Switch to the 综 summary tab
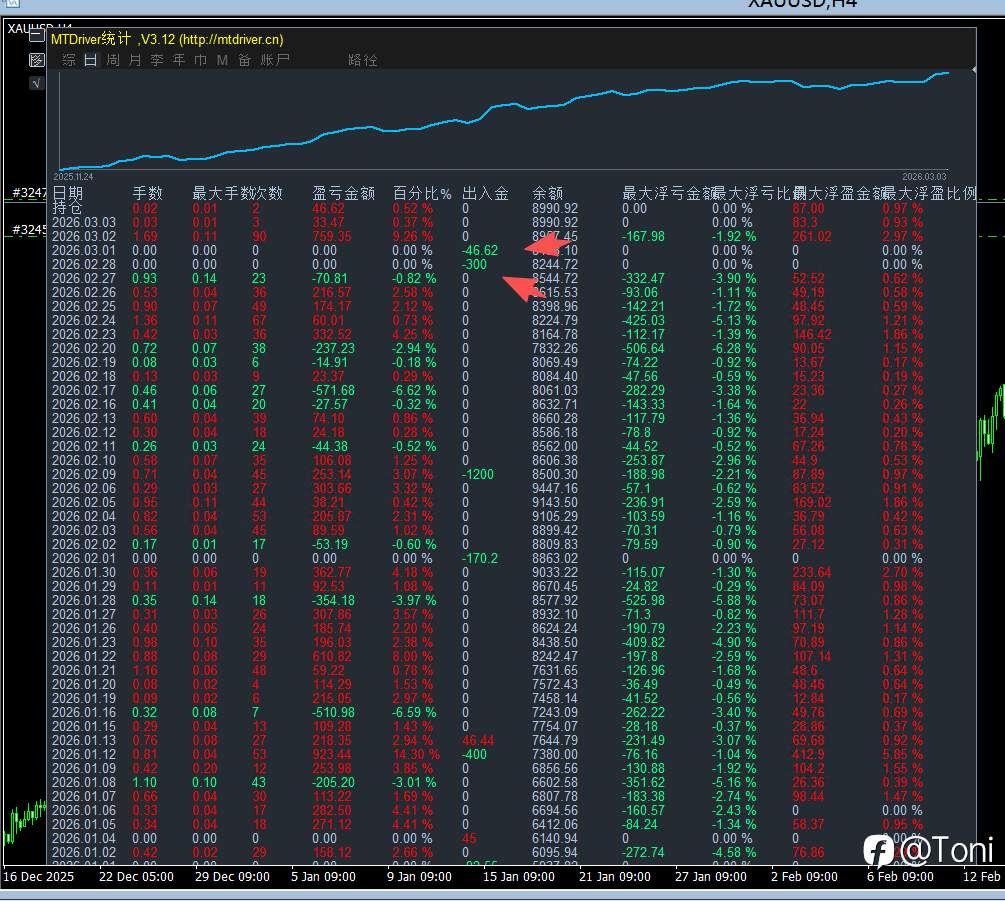The height and width of the screenshot is (901, 1005). click(x=67, y=59)
